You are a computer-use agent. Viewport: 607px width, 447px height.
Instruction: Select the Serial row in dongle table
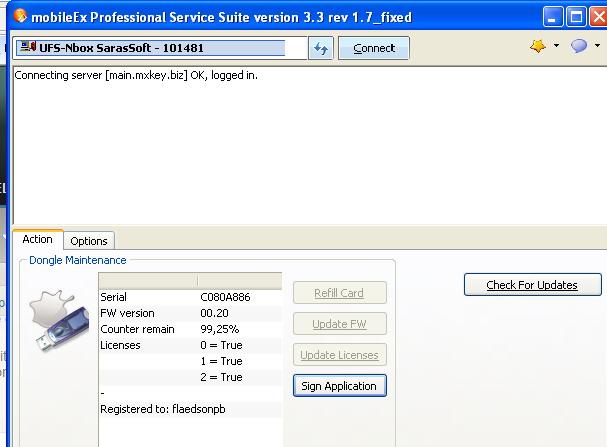tap(190, 298)
